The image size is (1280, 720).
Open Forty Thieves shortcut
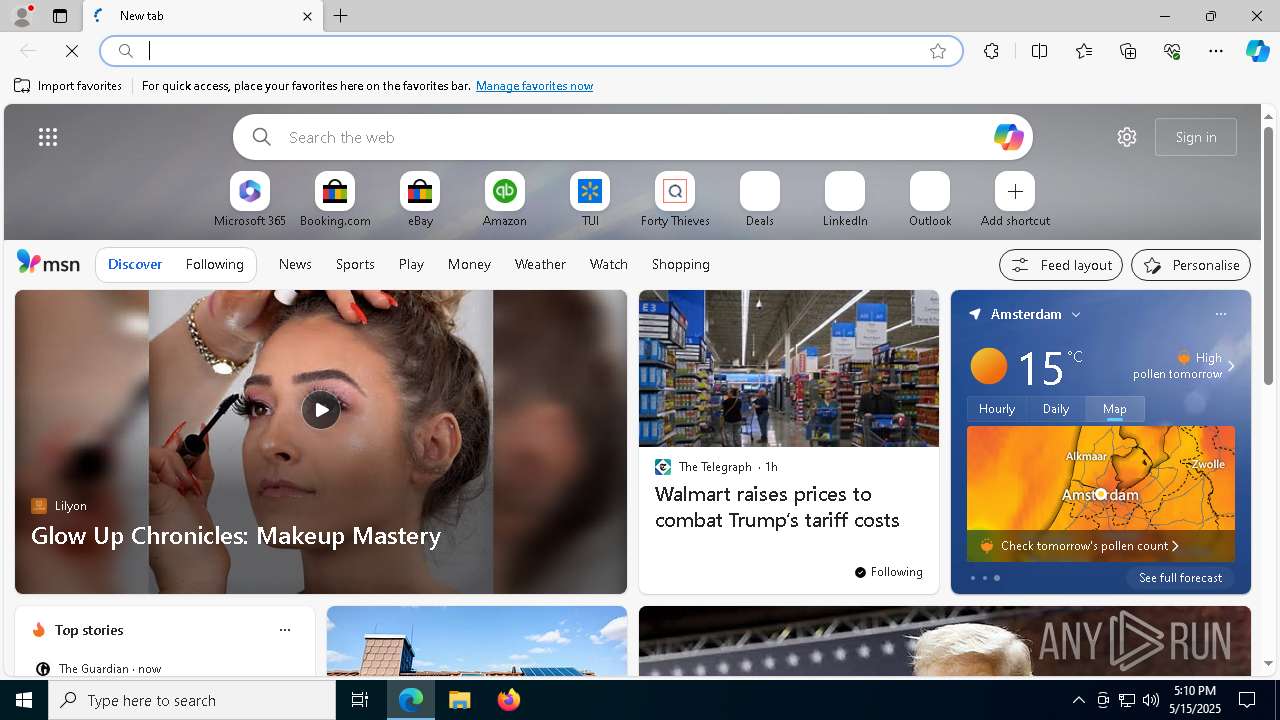pos(675,200)
